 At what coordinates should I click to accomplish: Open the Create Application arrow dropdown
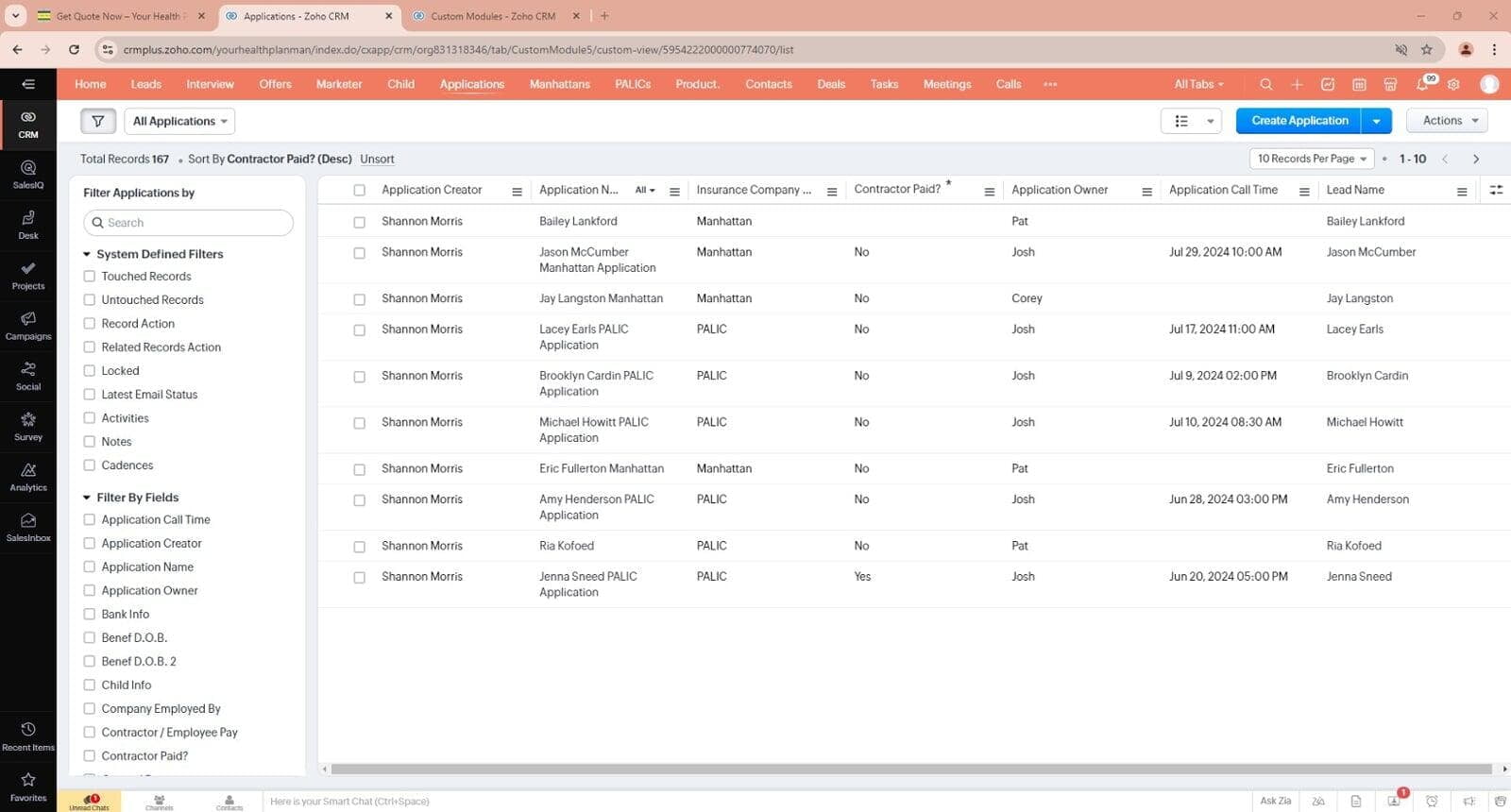[1377, 121]
